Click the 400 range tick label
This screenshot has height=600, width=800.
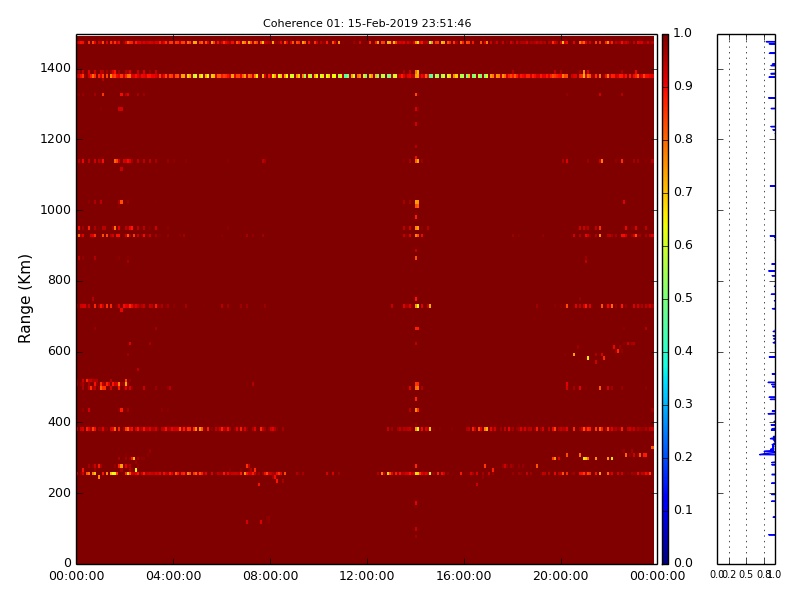[59, 422]
